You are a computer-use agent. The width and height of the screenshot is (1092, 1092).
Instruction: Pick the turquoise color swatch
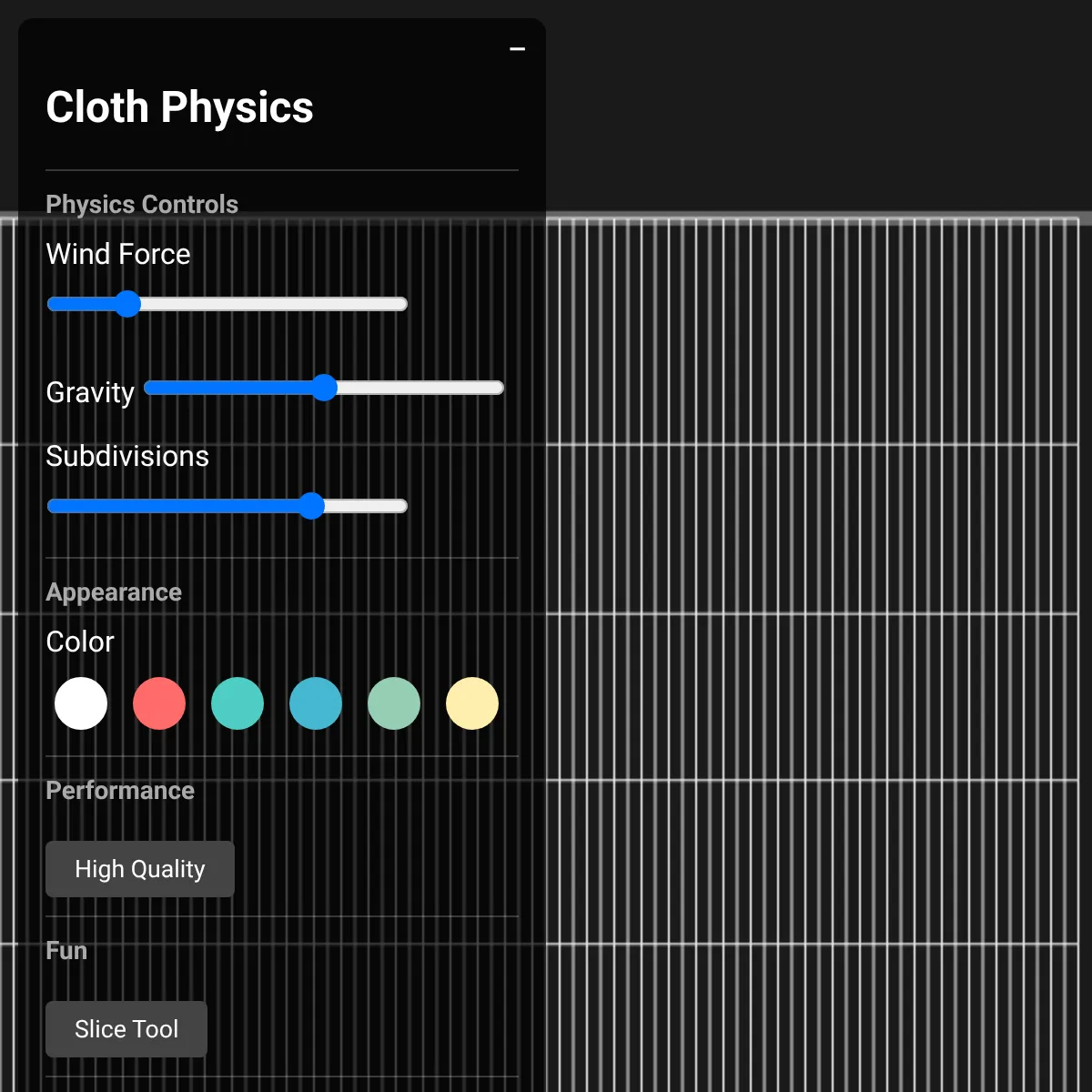pos(238,703)
